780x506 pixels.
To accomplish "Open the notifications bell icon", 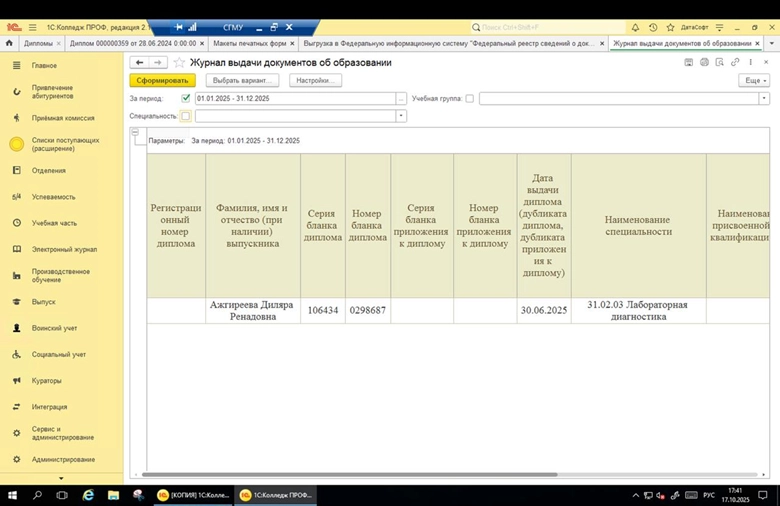I will 635,27.
